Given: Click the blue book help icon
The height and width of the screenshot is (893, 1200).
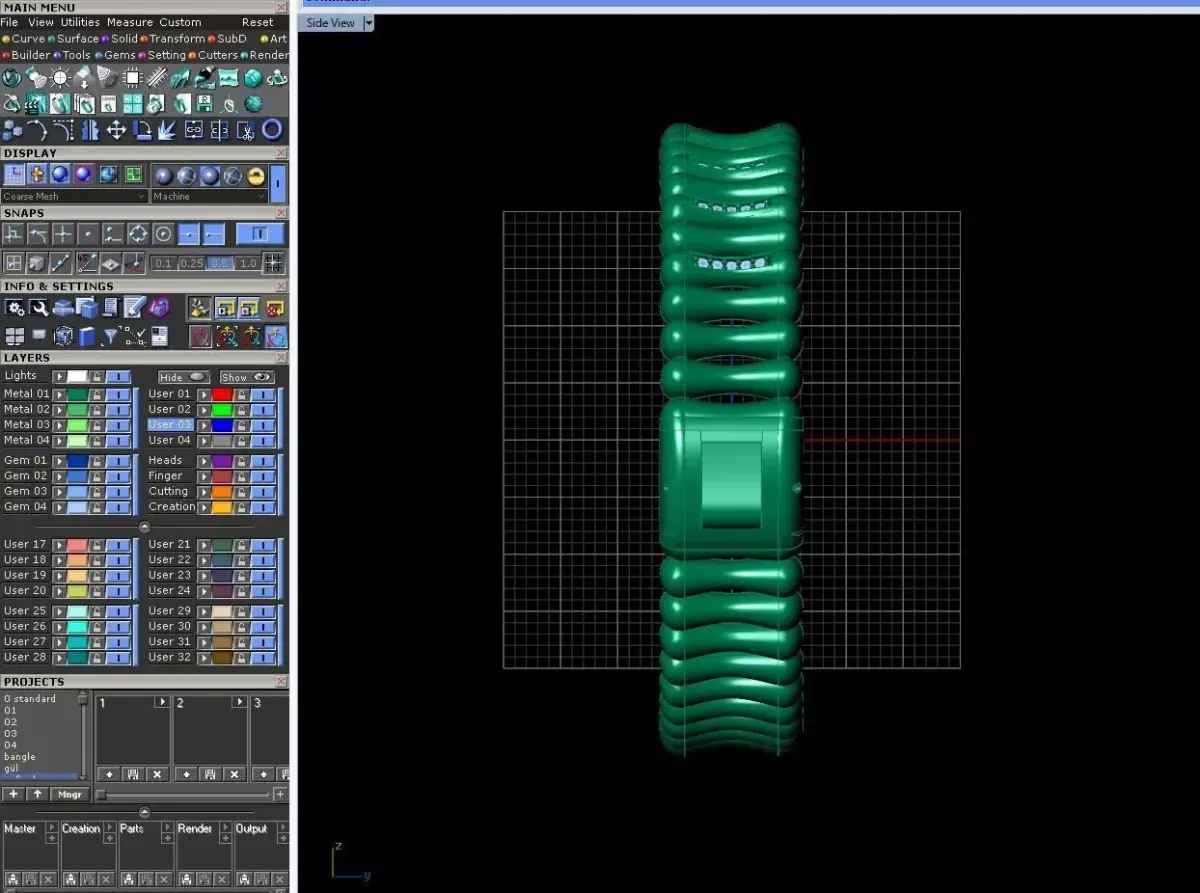Looking at the screenshot, I should coord(87,336).
